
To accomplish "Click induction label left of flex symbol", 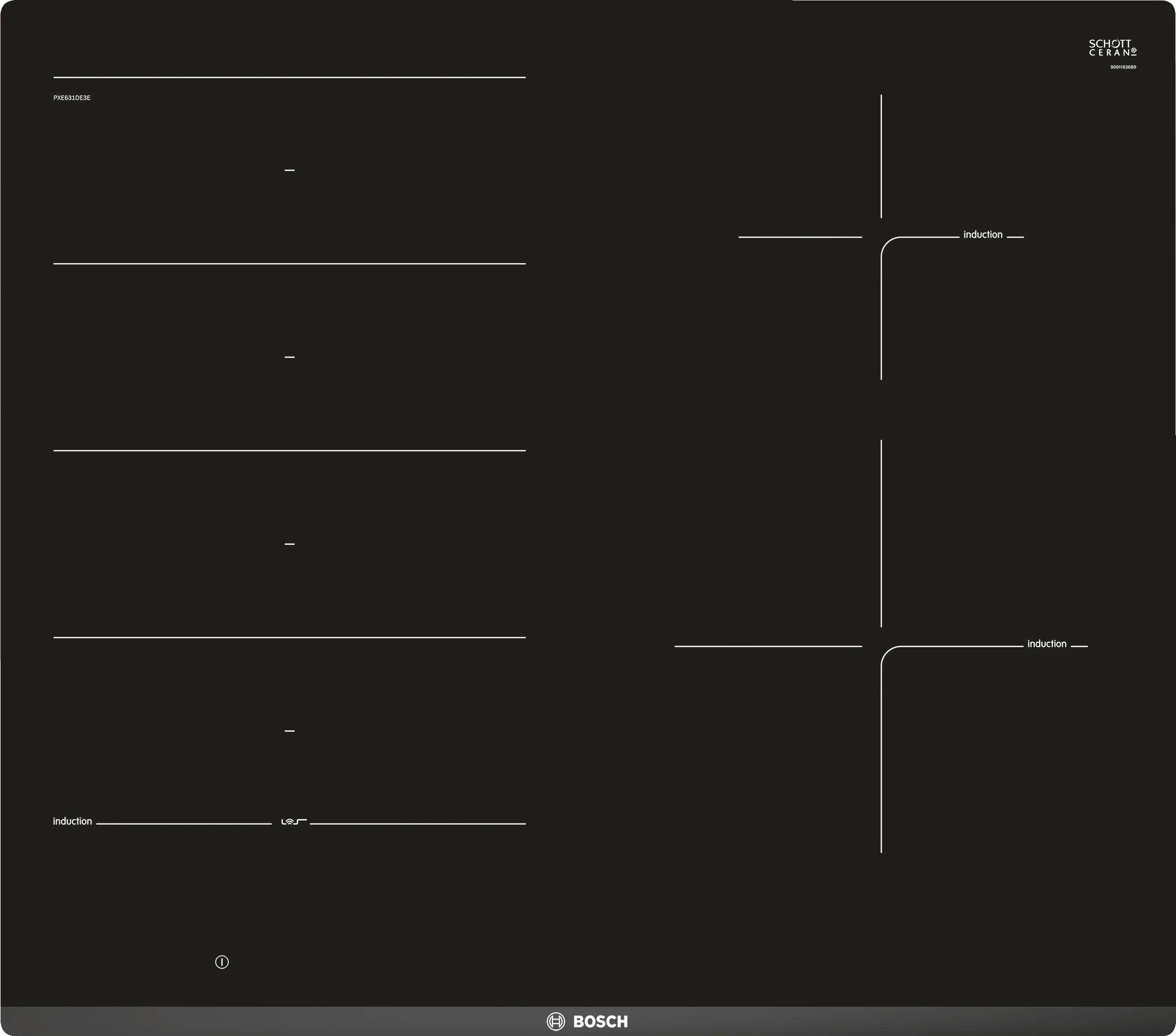I will point(72,821).
